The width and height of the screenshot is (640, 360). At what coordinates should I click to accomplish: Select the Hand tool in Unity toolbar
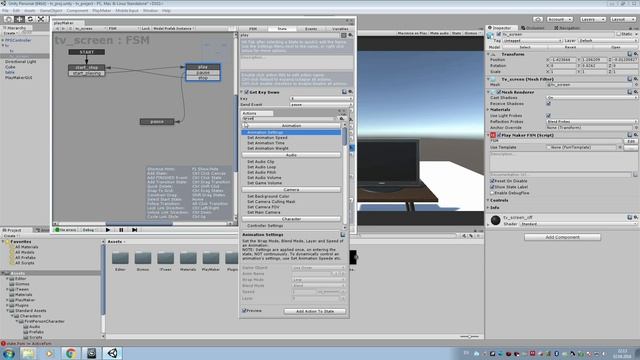pyautogui.click(x=9, y=19)
